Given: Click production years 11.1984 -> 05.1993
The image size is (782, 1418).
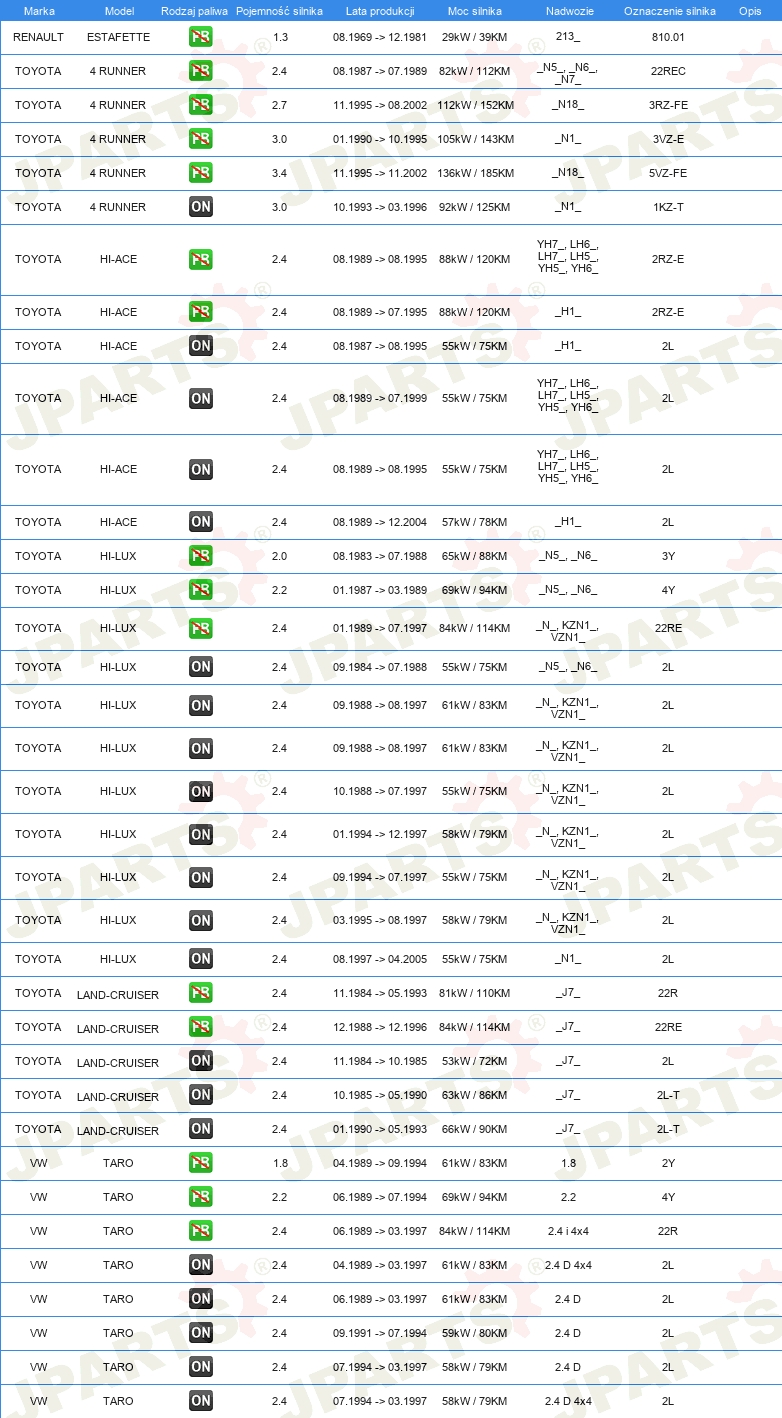Looking at the screenshot, I should (380, 993).
